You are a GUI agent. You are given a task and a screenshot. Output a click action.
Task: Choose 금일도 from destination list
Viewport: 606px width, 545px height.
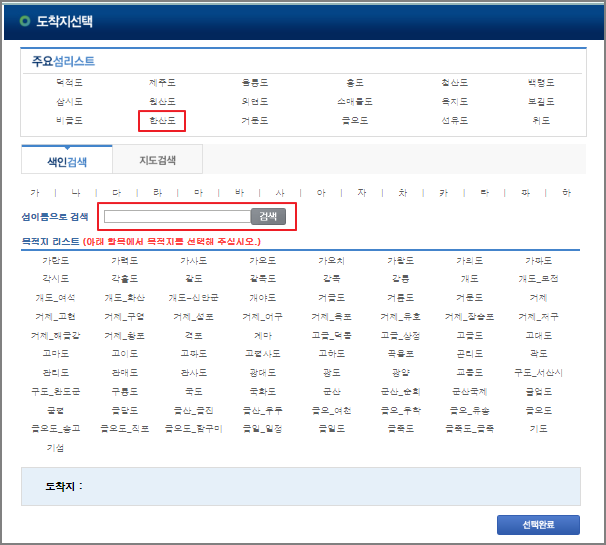tap(332, 429)
